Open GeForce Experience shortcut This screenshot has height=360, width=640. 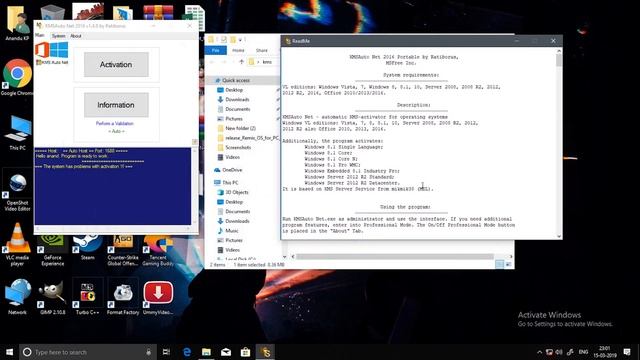pos(52,250)
